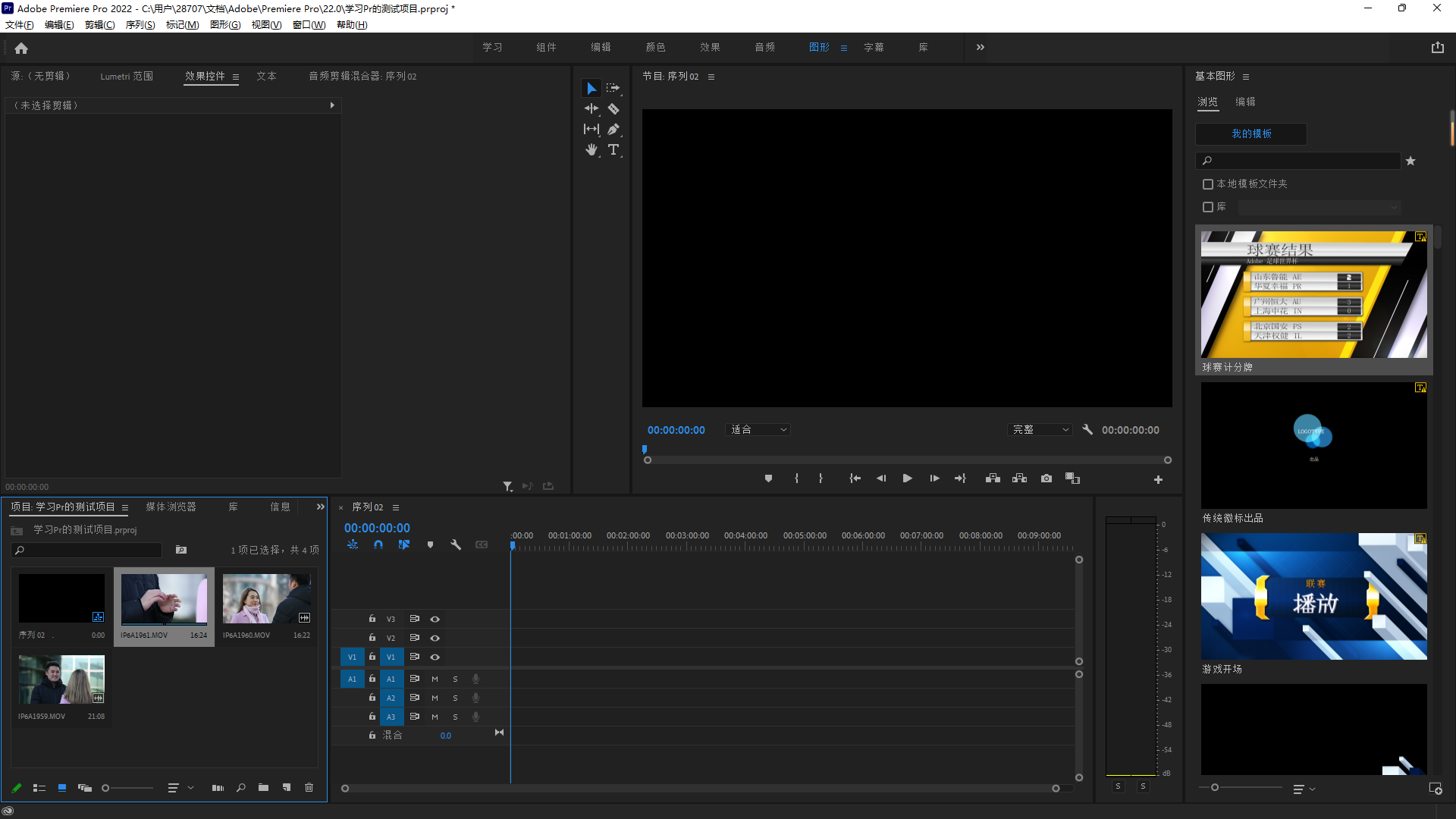Toggle V1 track output eye
Viewport: 1456px width, 819px height.
pyautogui.click(x=435, y=657)
